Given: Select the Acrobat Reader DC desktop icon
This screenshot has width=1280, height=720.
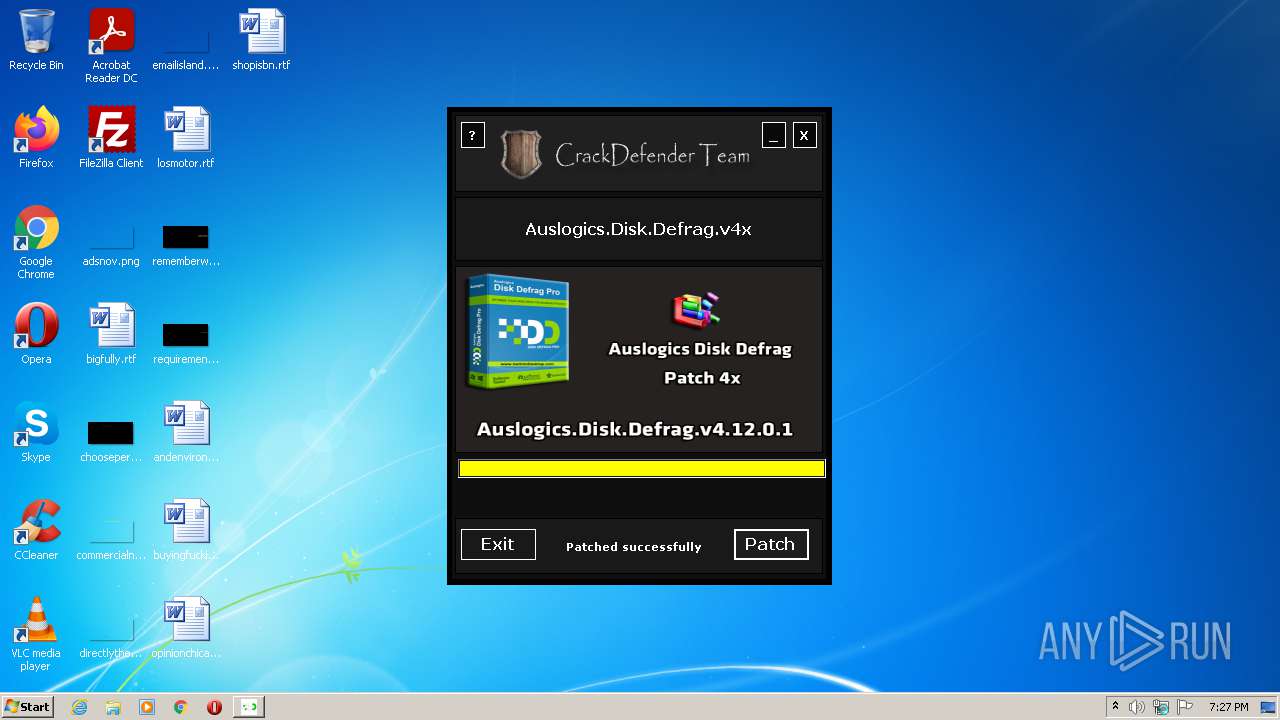Looking at the screenshot, I should 111,46.
